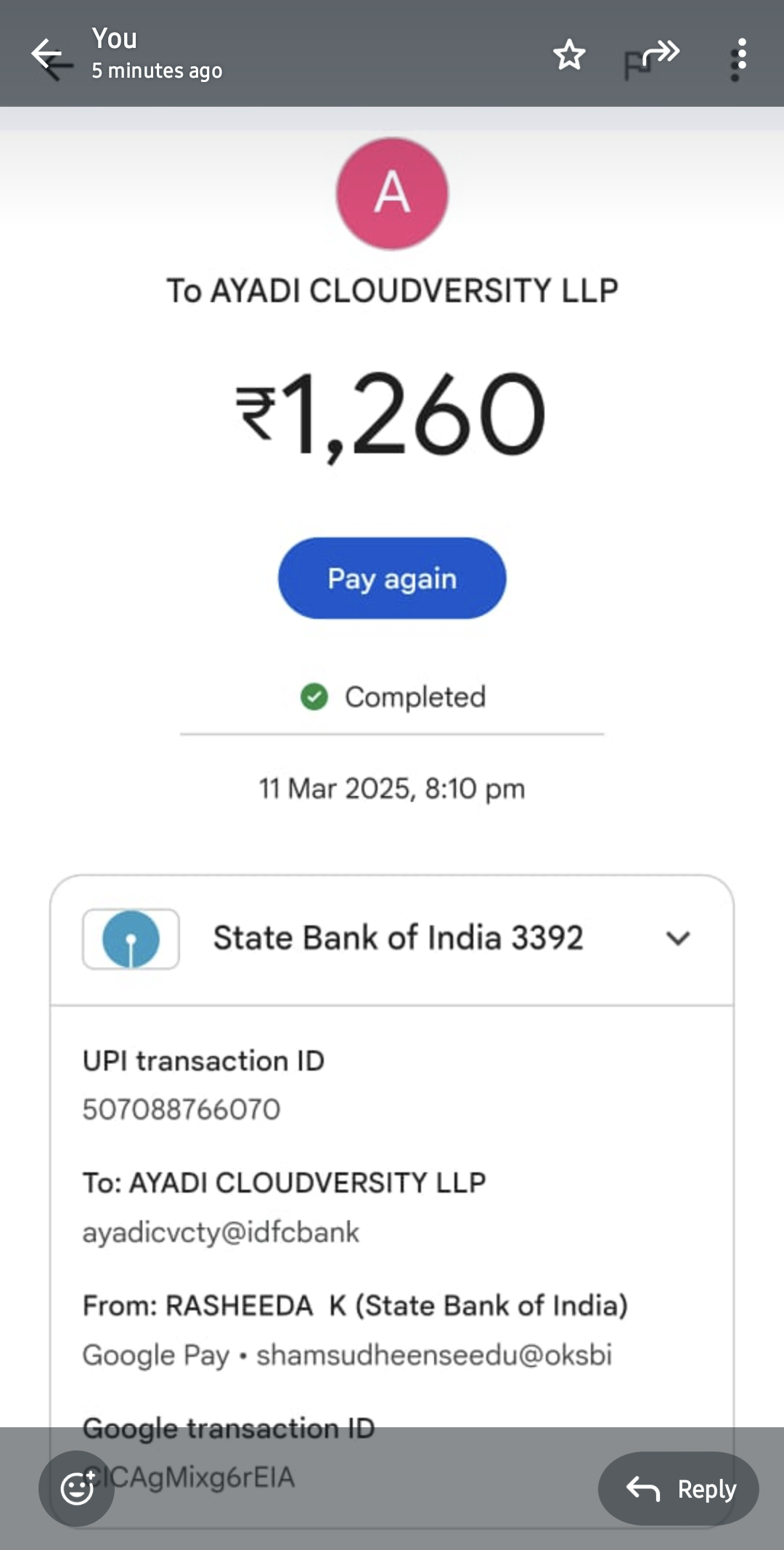Go back using the arrow icon
Viewport: 784px width, 1550px height.
coord(51,55)
